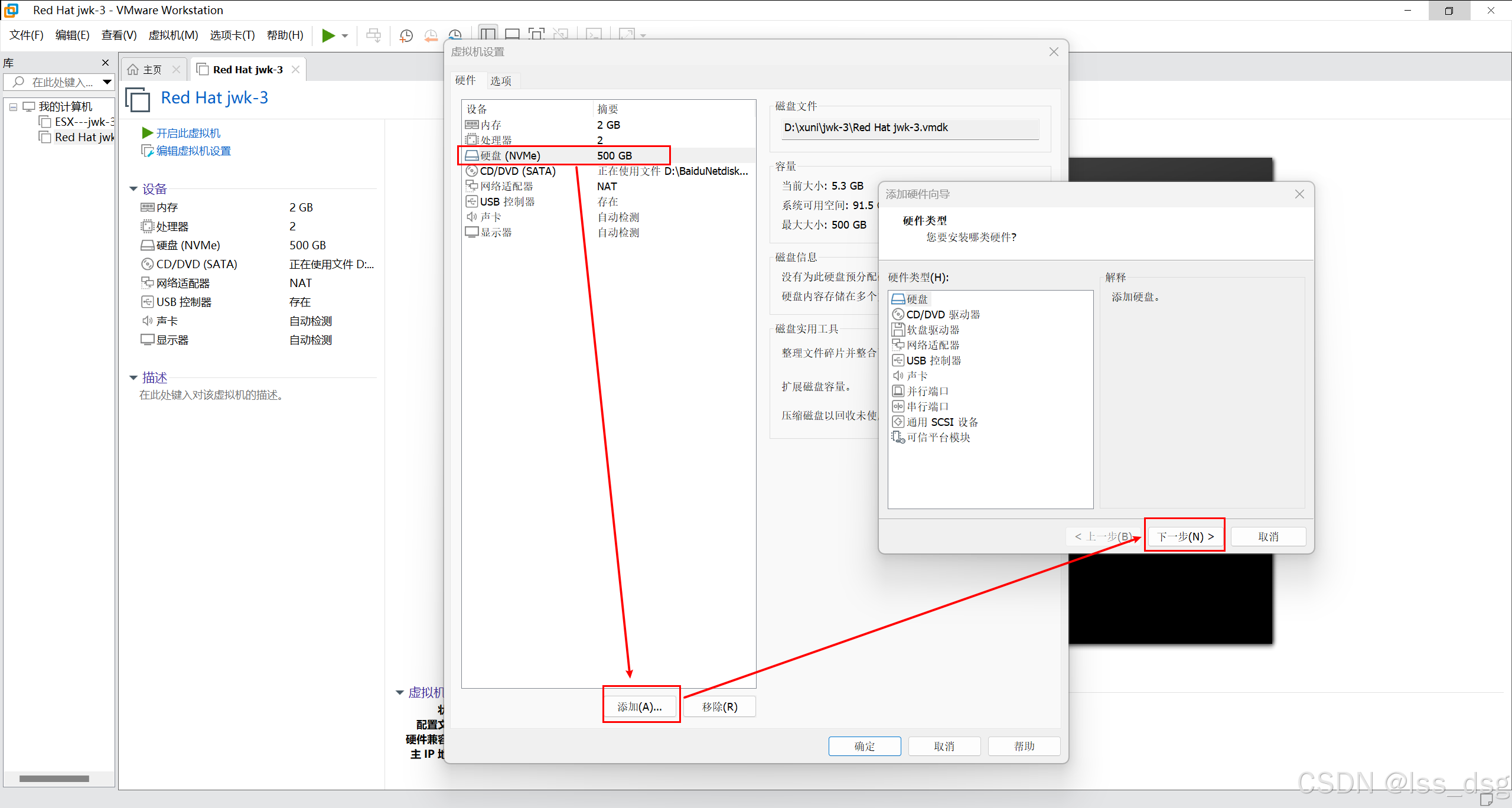1512x808 pixels.
Task: Select 串行端口 hardware type
Action: (x=927, y=406)
